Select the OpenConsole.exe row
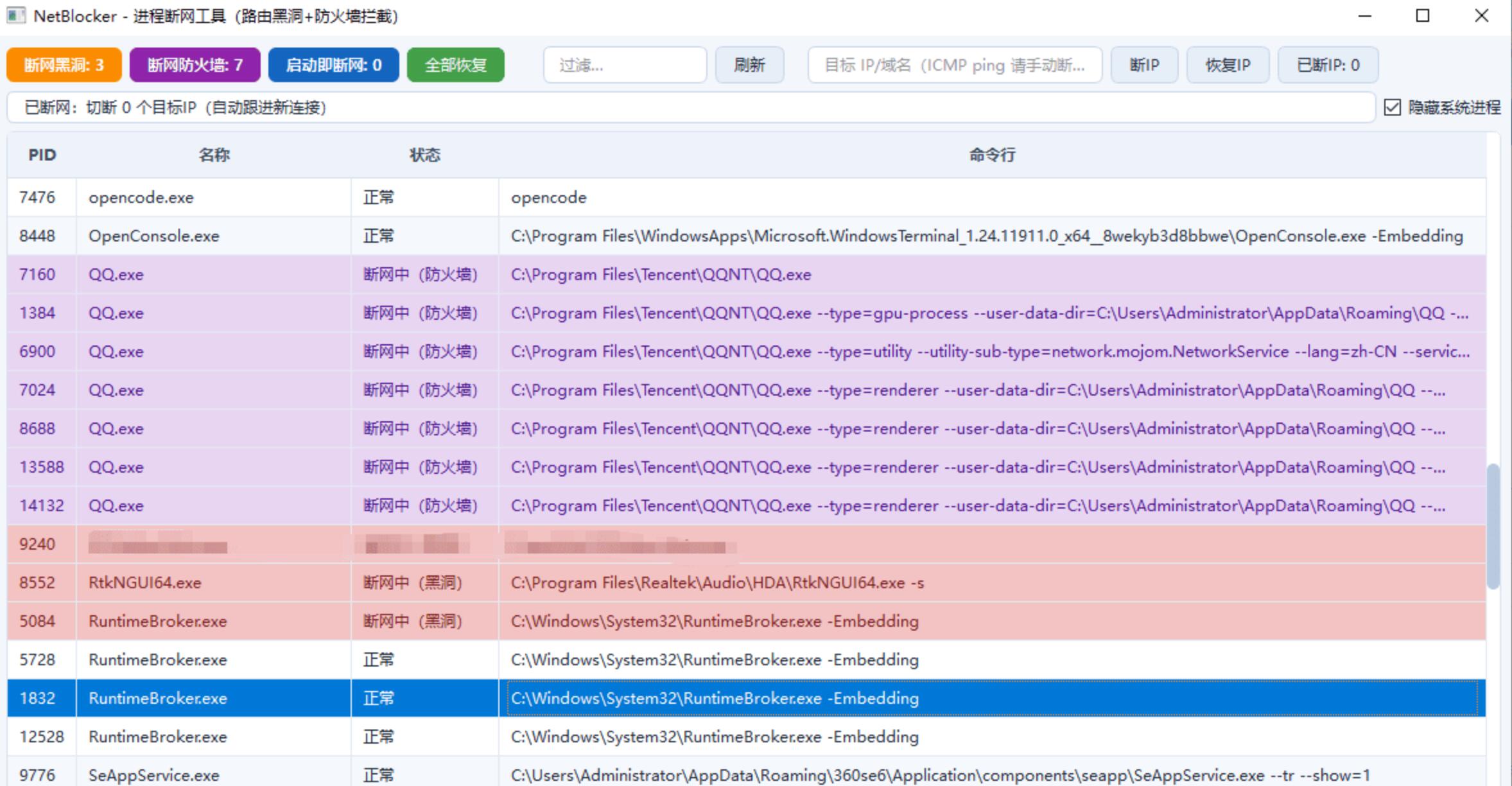Viewport: 1512px width, 786px height. [747, 236]
